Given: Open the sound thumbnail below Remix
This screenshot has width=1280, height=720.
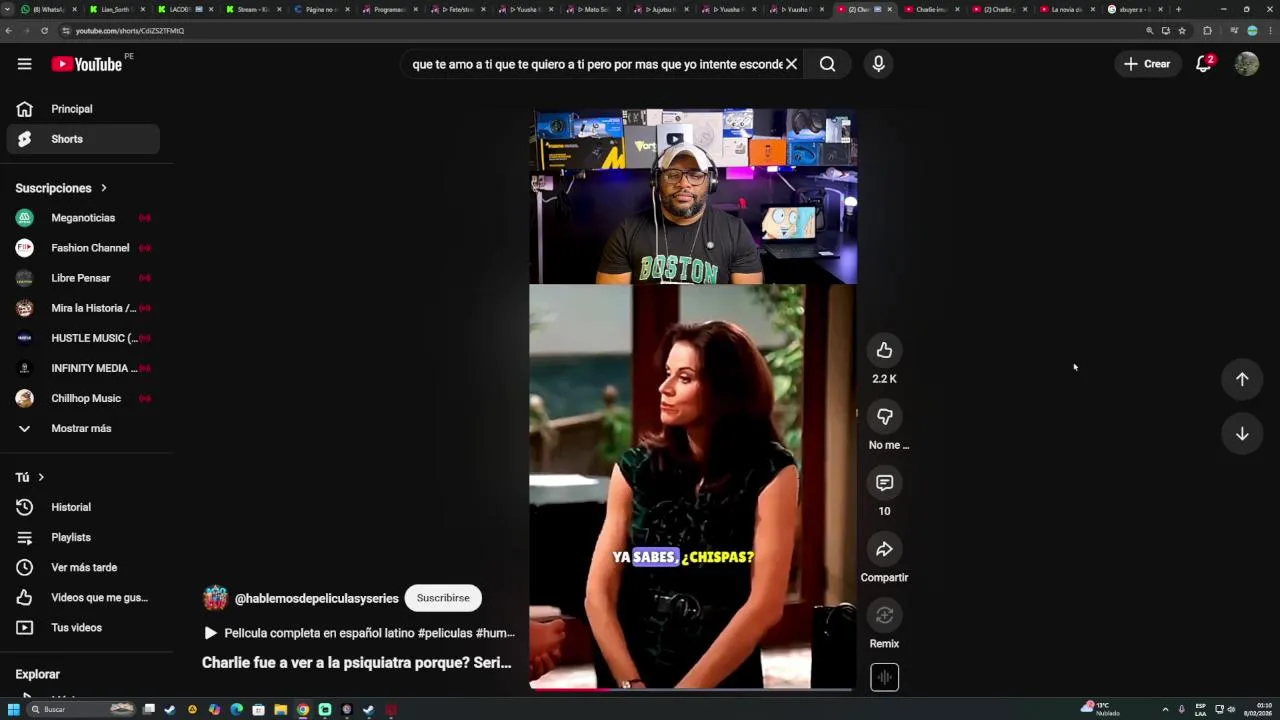Looking at the screenshot, I should point(884,677).
